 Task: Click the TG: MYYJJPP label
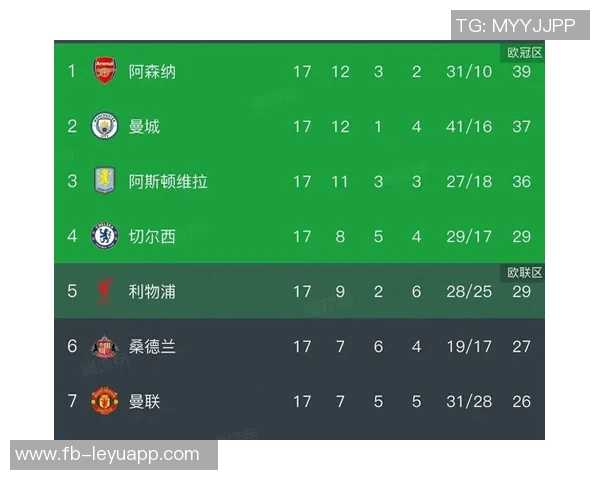pyautogui.click(x=516, y=25)
